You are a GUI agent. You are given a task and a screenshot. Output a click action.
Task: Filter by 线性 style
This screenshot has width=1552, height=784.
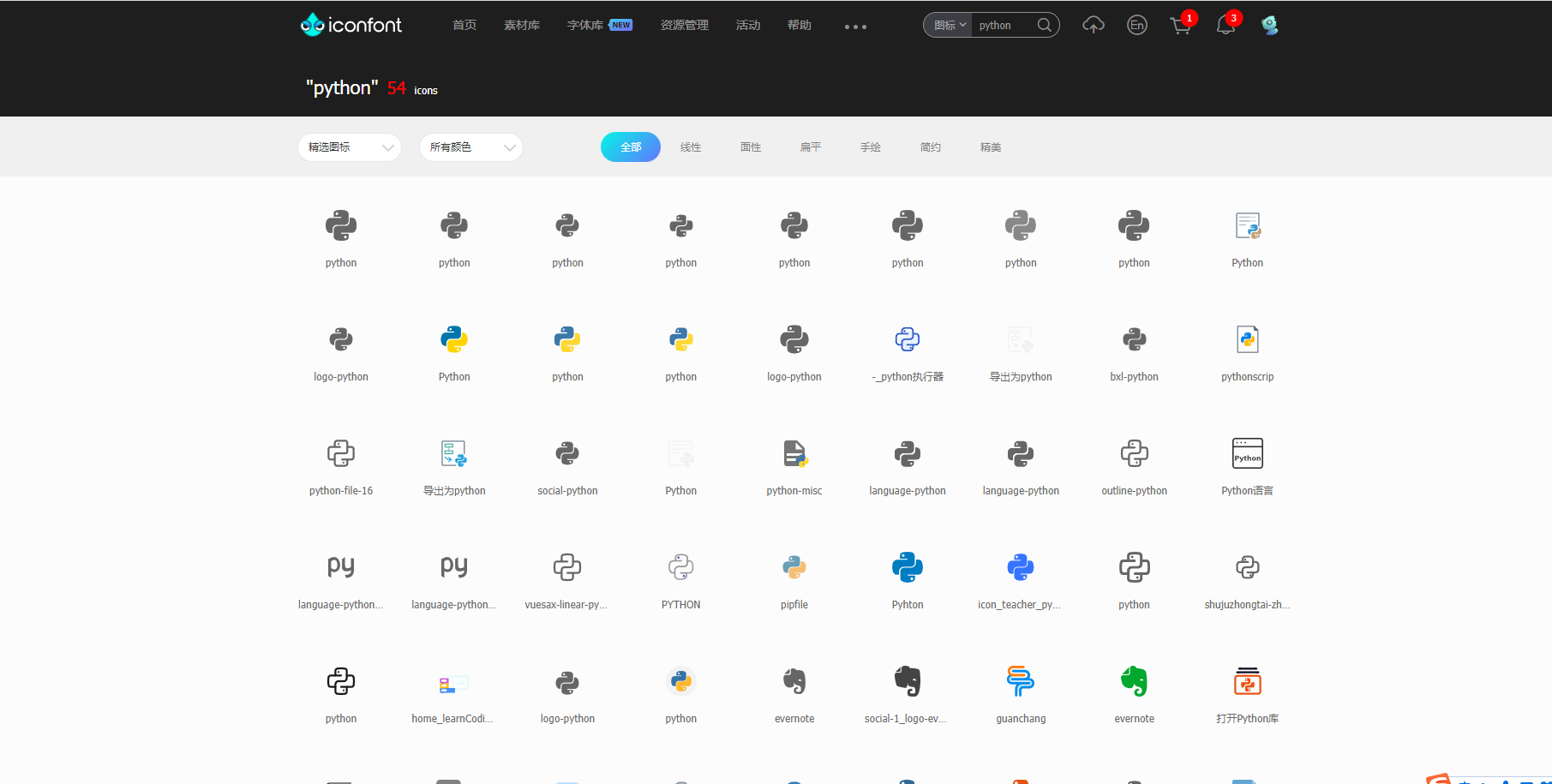point(691,147)
